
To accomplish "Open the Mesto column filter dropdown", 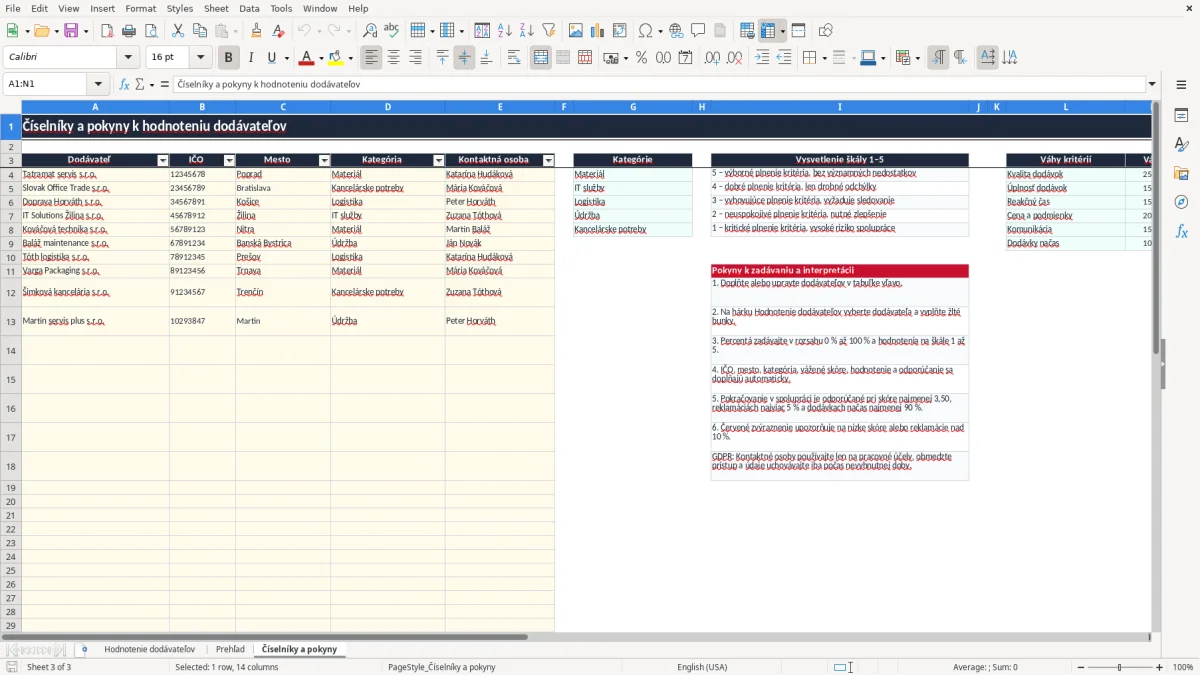I will click(x=324, y=160).
